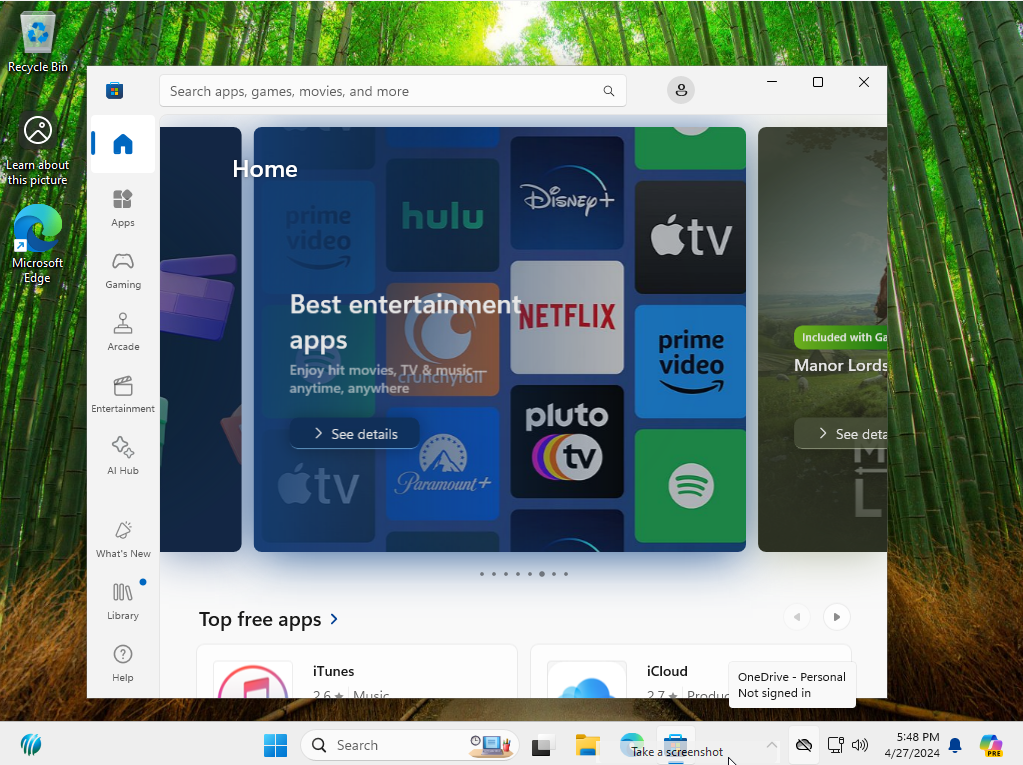Open AI Hub from sidebar
Screen dimensions: 1023x765
pos(123,455)
